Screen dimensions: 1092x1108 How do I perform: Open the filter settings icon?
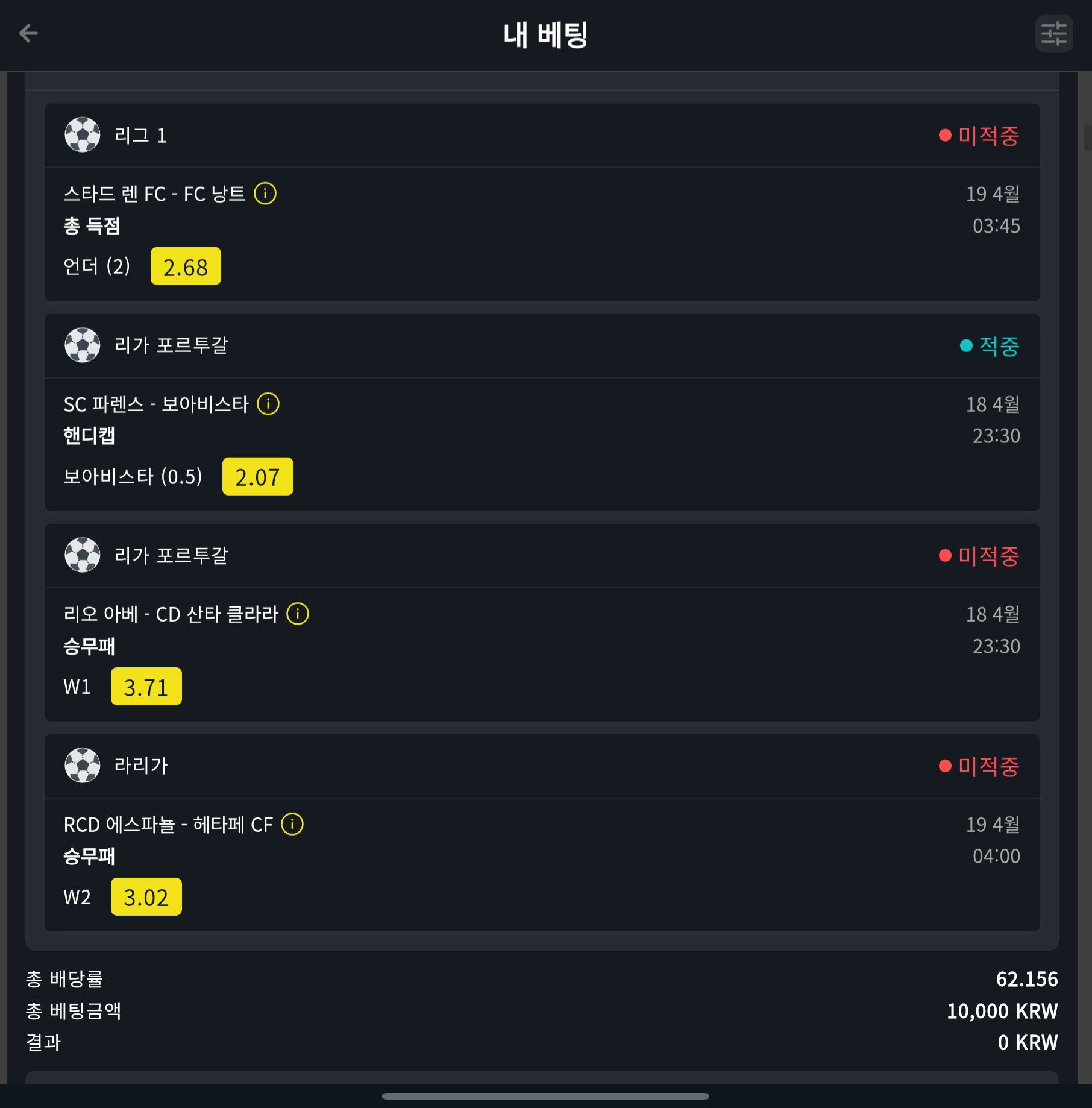1053,34
